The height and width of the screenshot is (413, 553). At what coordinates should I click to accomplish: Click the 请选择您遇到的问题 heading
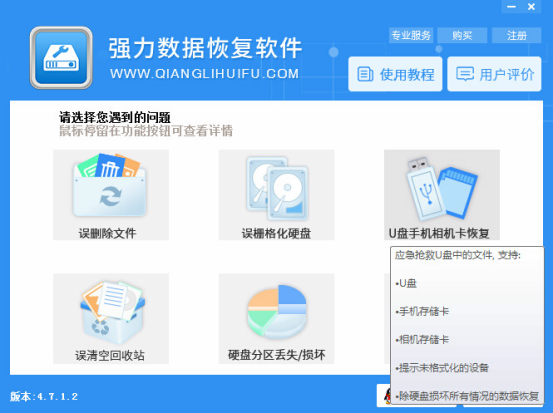pos(115,117)
